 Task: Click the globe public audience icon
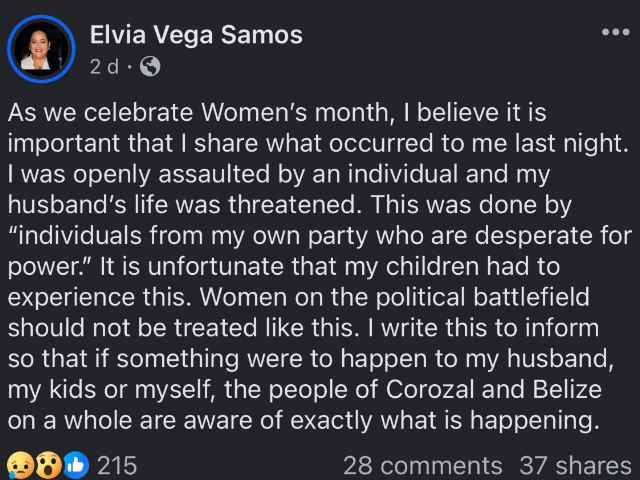pos(150,67)
